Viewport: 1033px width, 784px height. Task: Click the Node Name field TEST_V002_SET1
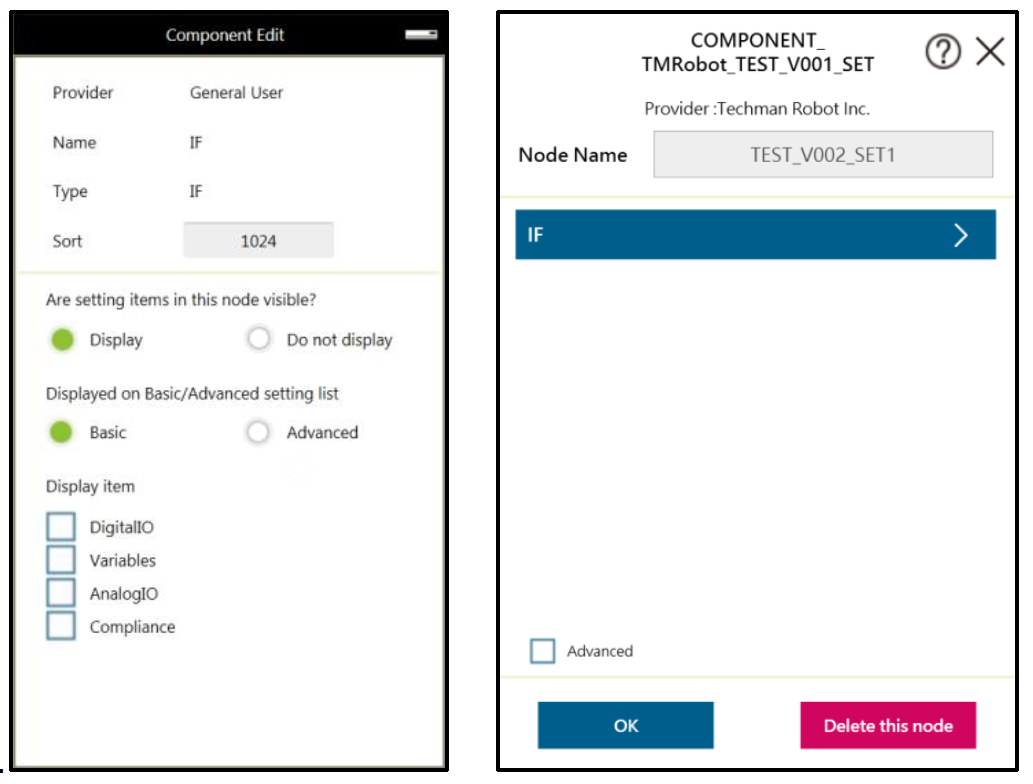tap(823, 154)
